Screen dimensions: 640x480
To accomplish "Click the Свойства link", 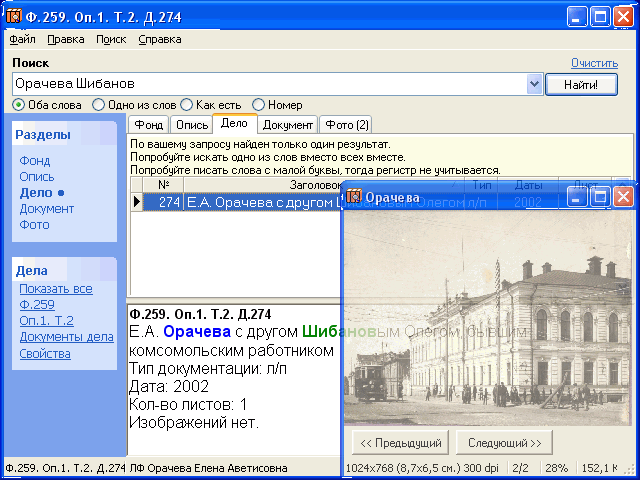I will pos(45,353).
